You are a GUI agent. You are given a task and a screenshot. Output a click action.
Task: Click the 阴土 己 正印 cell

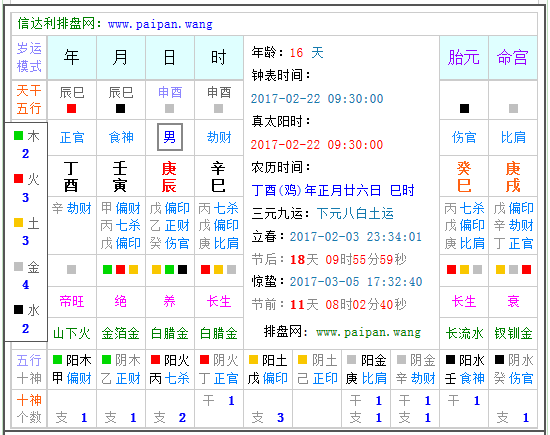tap(317, 369)
